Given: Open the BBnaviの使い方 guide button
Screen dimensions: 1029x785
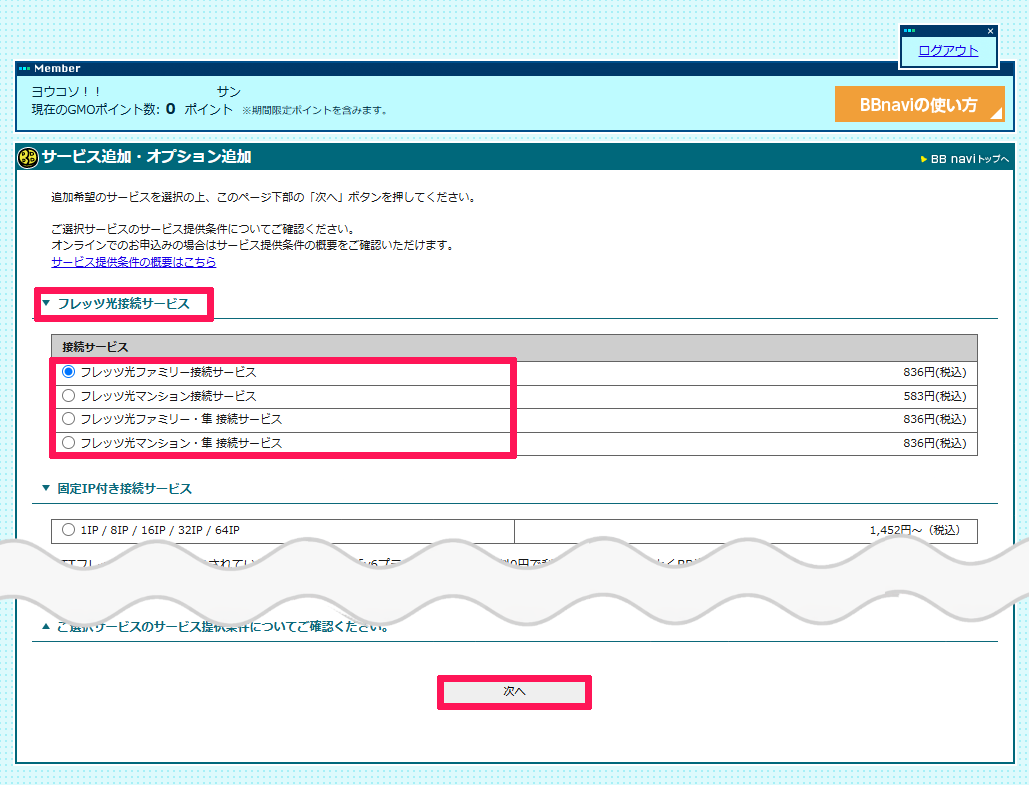Looking at the screenshot, I should coord(919,104).
